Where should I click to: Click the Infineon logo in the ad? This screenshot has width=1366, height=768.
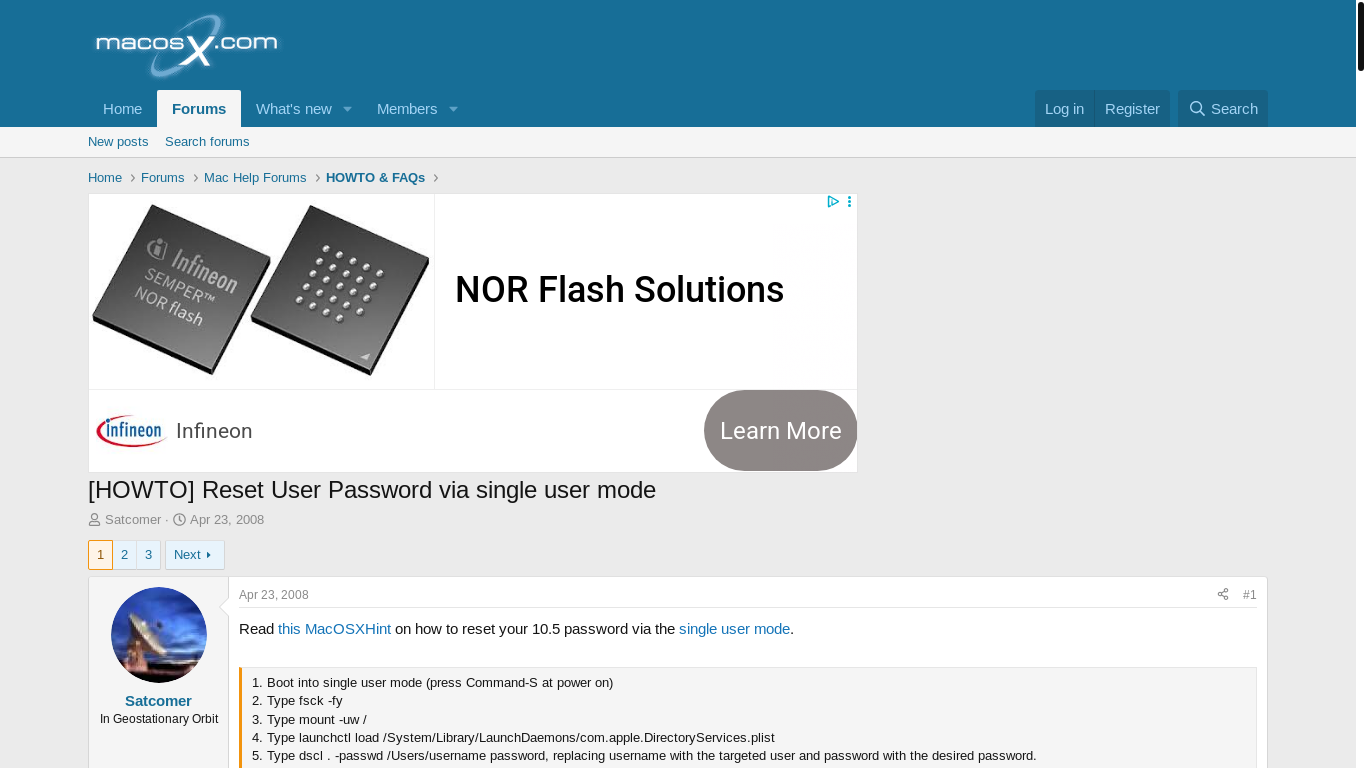(x=131, y=431)
